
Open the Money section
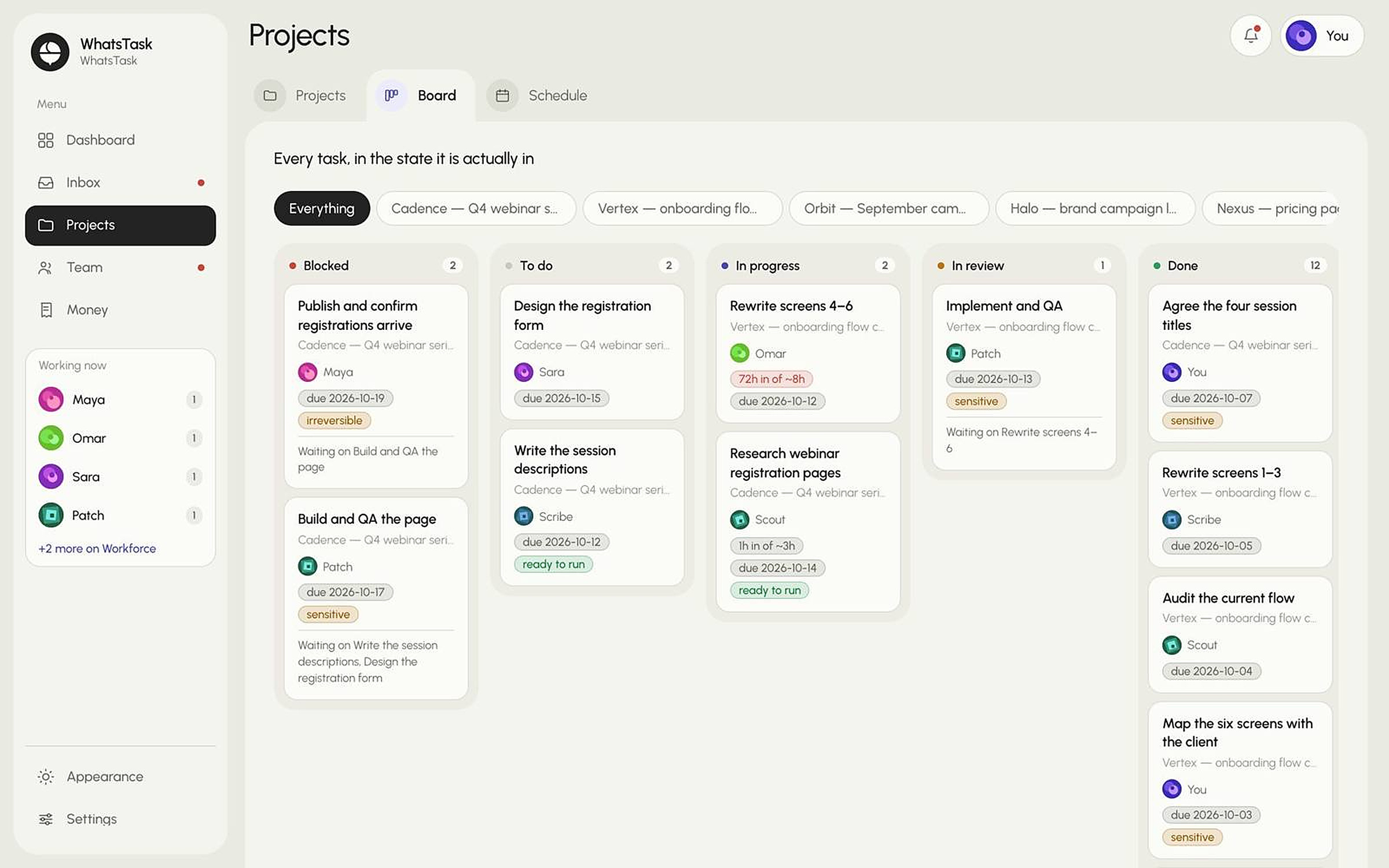tap(120, 310)
